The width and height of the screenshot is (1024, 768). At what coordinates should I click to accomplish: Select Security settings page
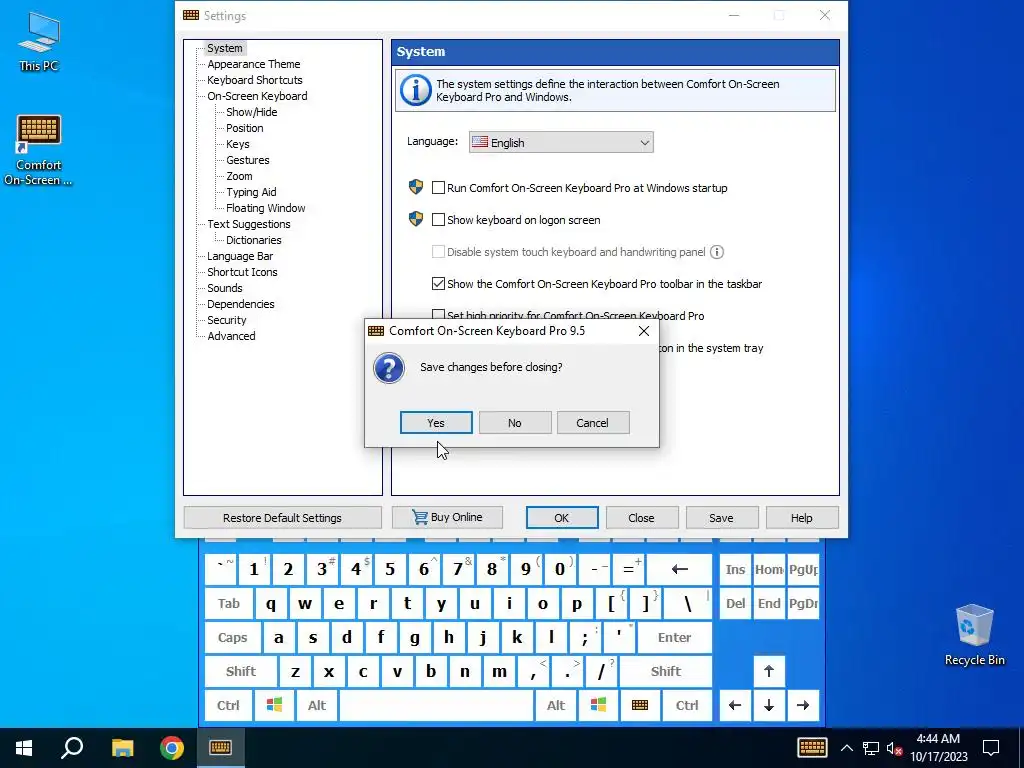tap(227, 320)
